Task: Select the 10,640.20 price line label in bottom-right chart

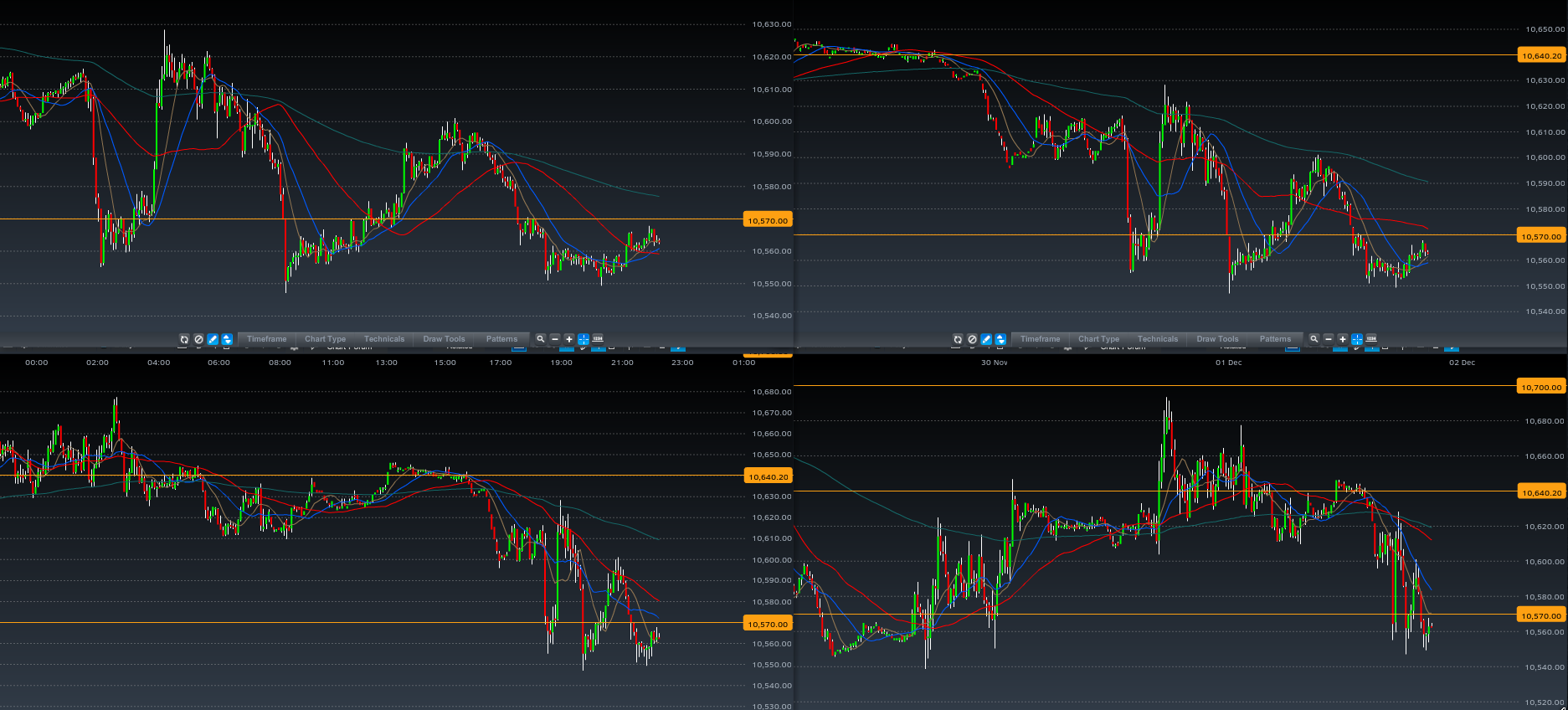Action: [x=1541, y=492]
